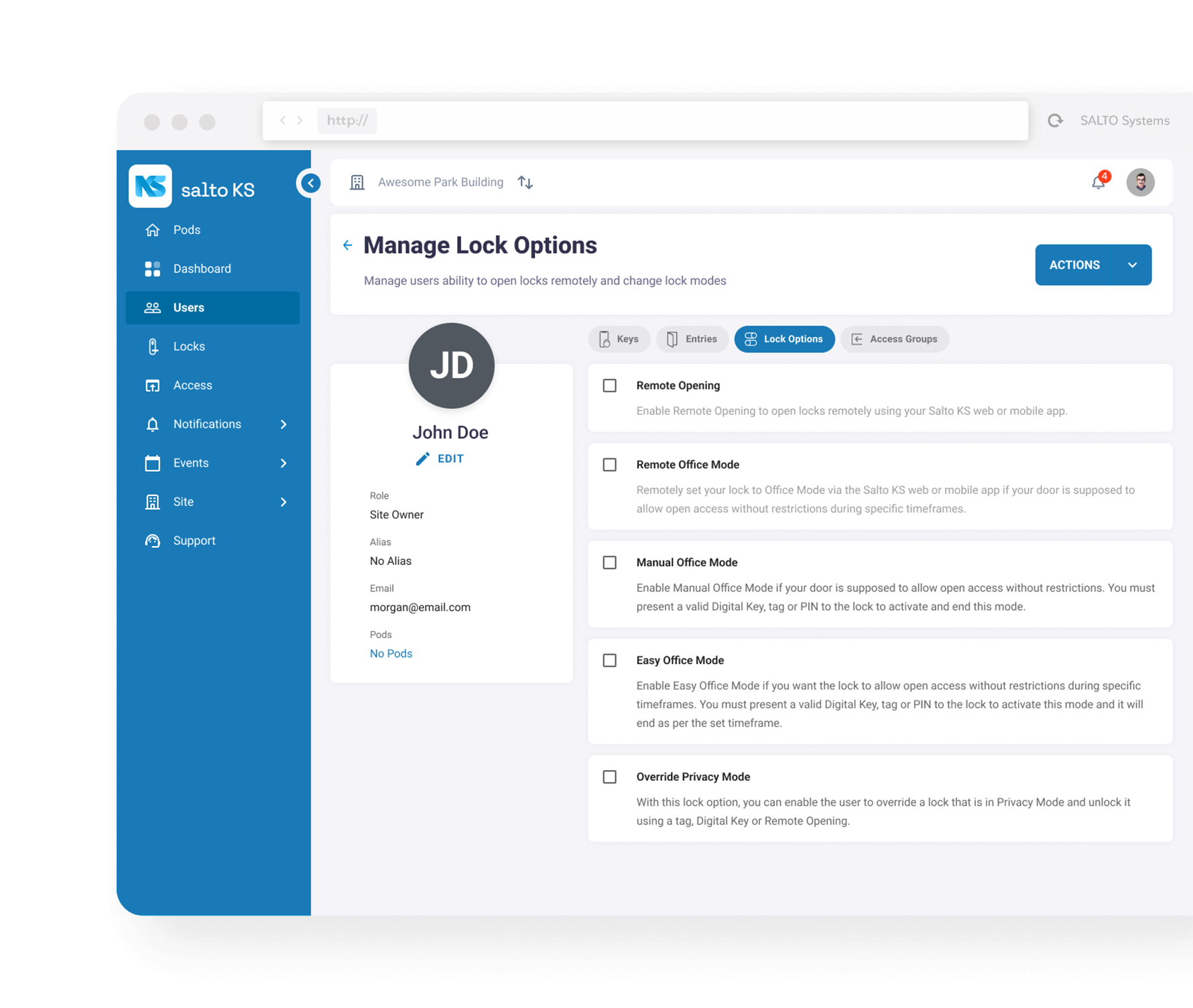Select the Keys tab
Image resolution: width=1193 pixels, height=1008 pixels.
pyautogui.click(x=619, y=339)
